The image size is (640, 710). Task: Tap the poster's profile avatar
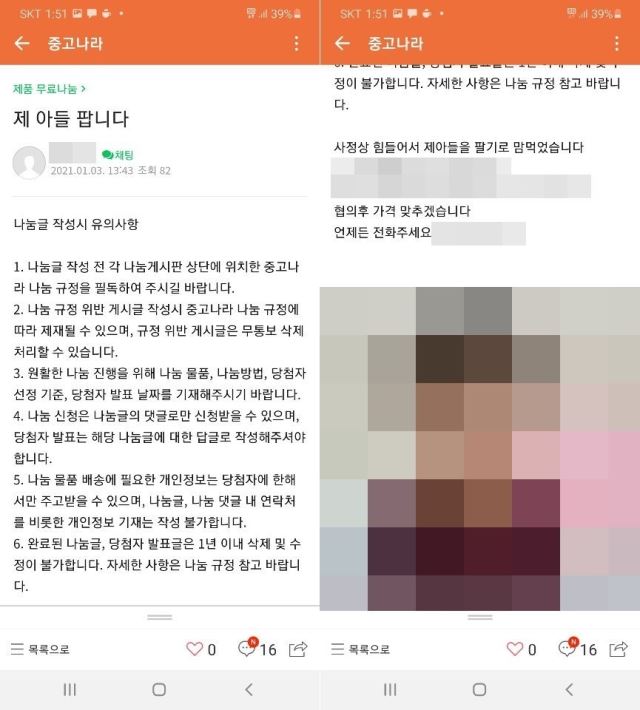coord(29,162)
